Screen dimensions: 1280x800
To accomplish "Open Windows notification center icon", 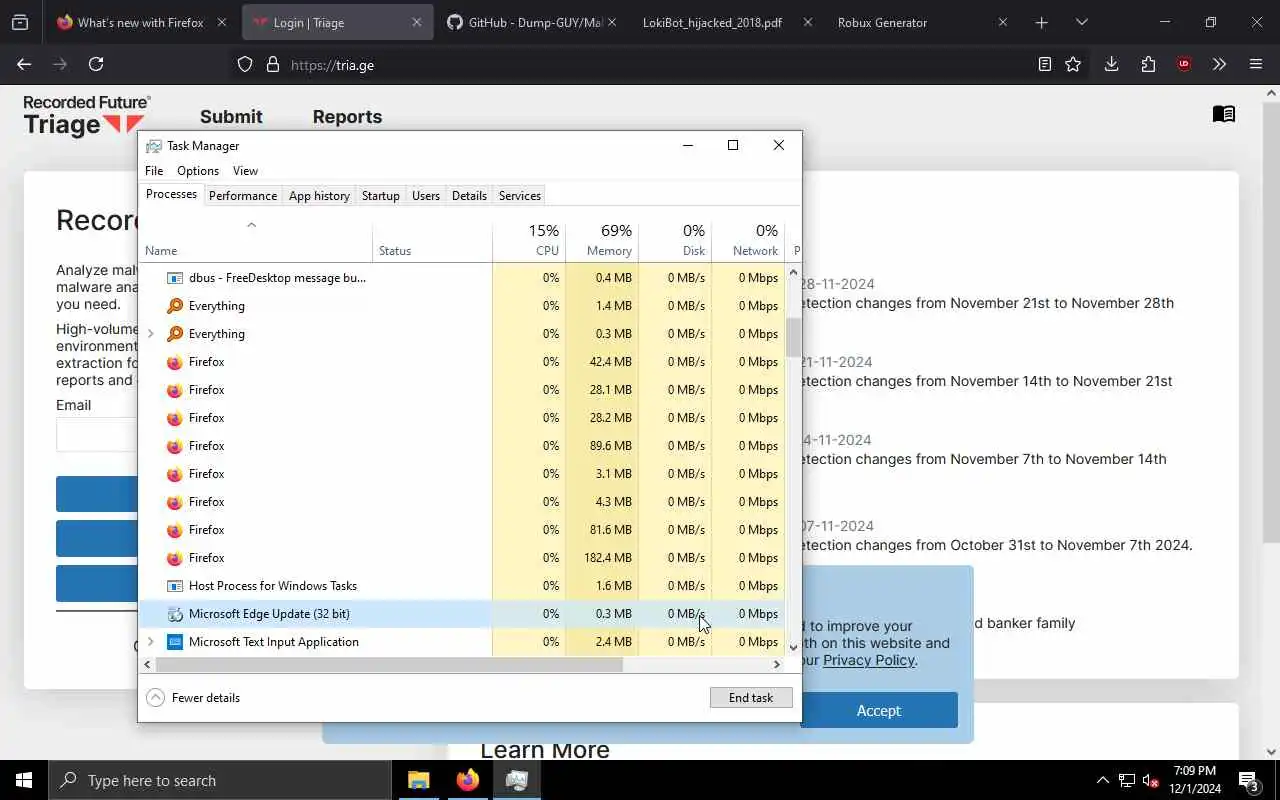I will pos(1248,780).
